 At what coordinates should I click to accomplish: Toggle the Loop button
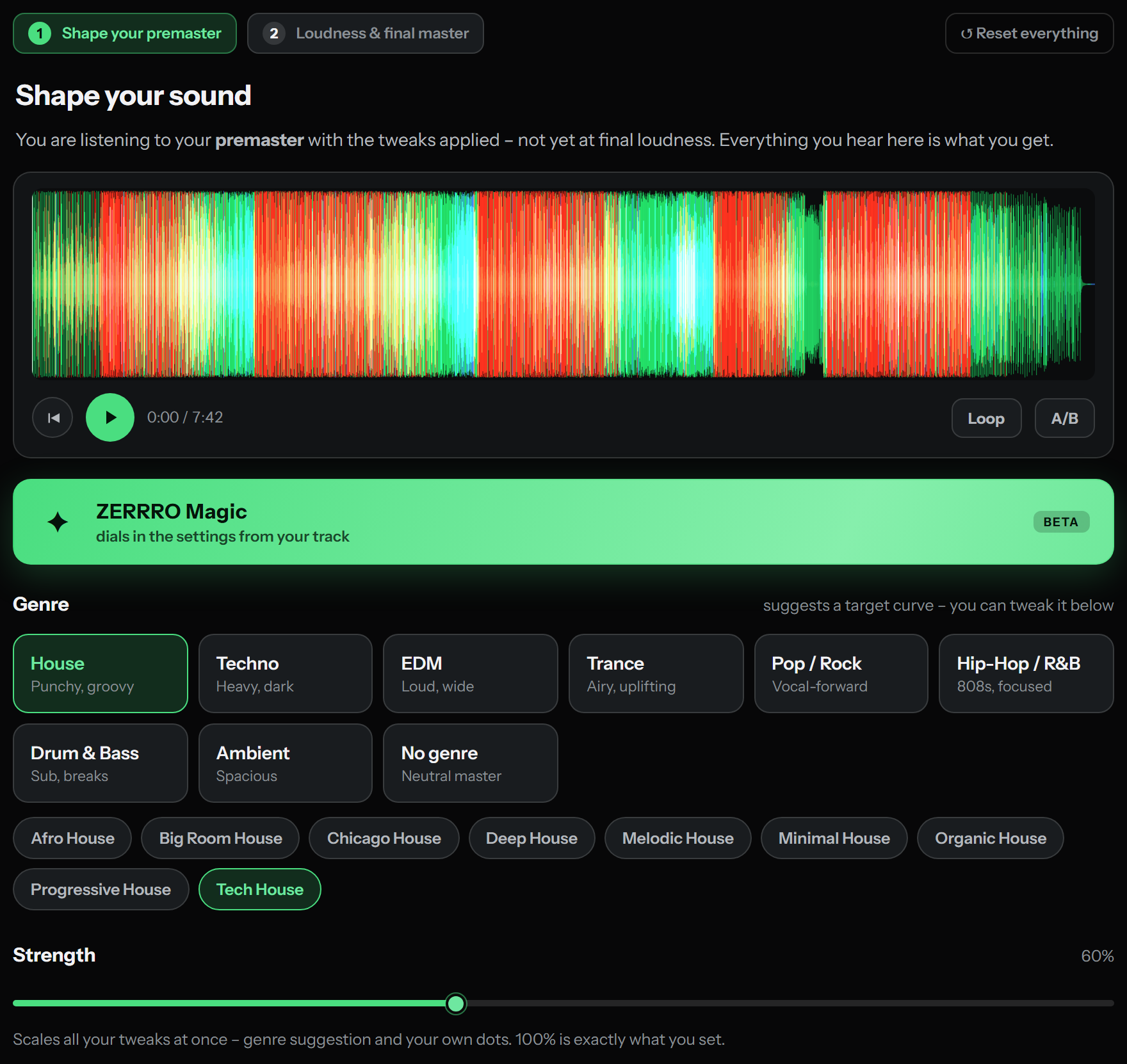click(x=986, y=418)
